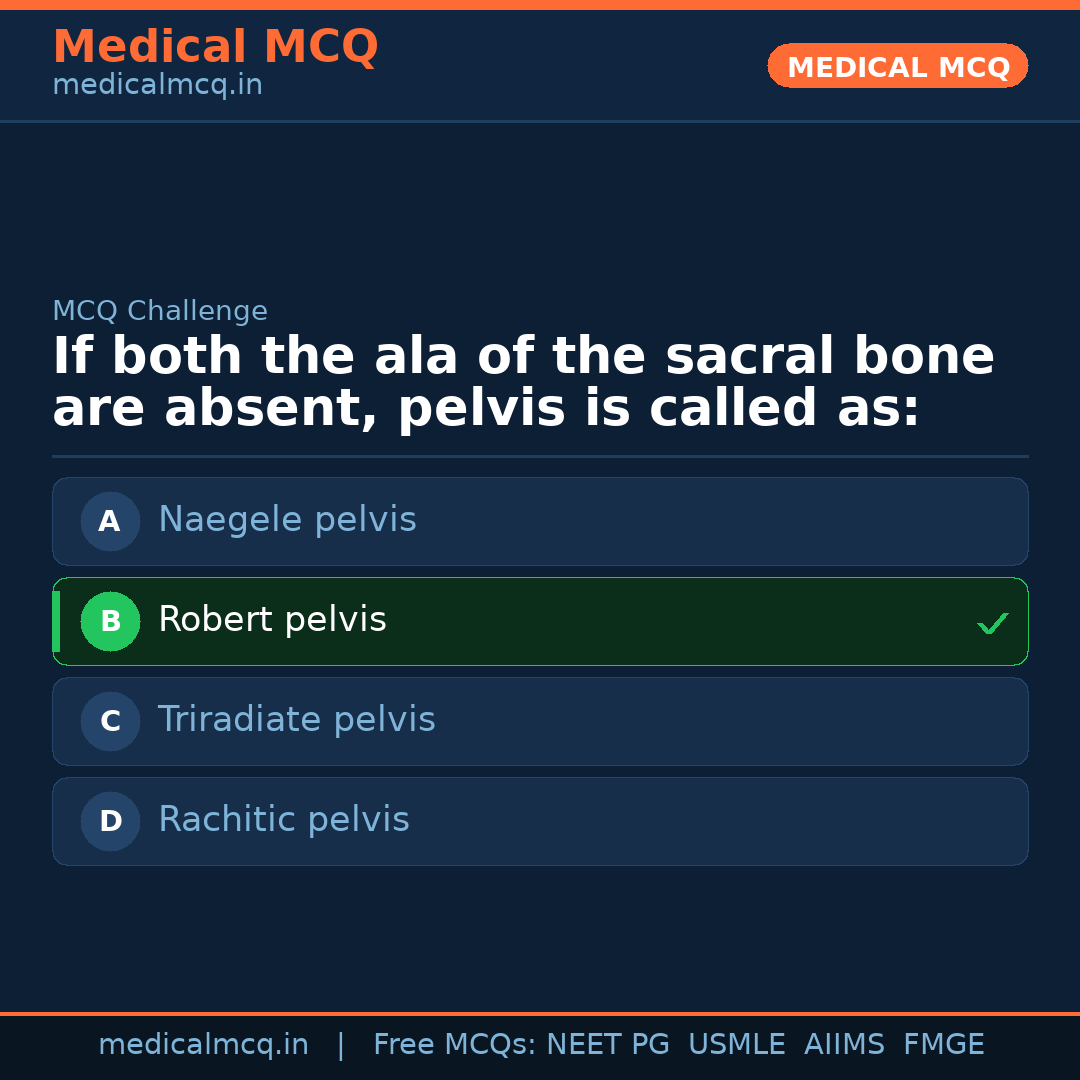The width and height of the screenshot is (1080, 1080).
Task: Click the green checkmark on Robert pelvis
Action: coord(993,623)
